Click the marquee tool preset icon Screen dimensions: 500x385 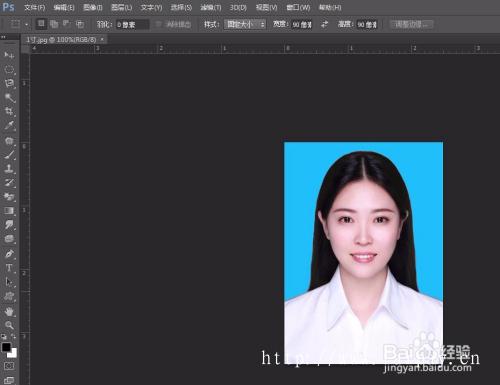click(x=15, y=24)
